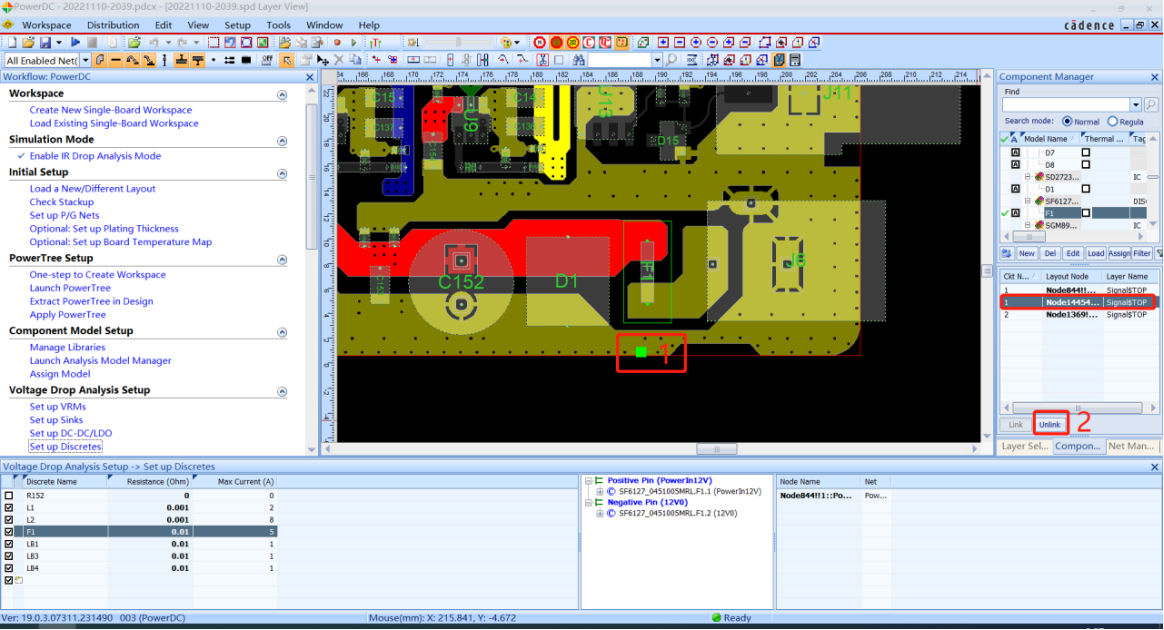Switch to the Net Man... tab

(x=1131, y=446)
